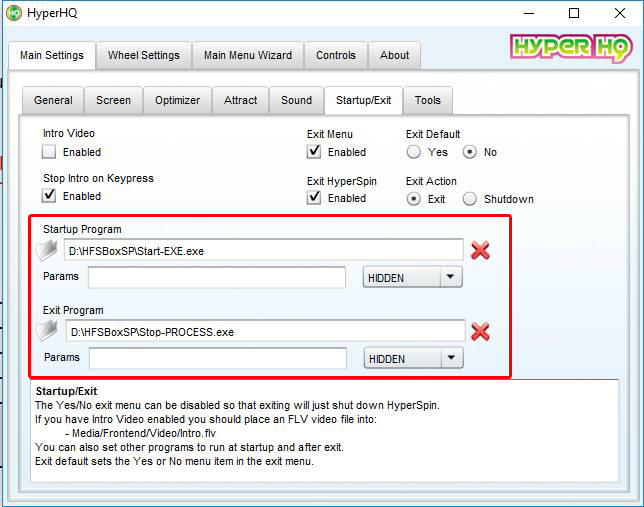Switch to the Main Settings tab
644x507 pixels.
click(52, 55)
